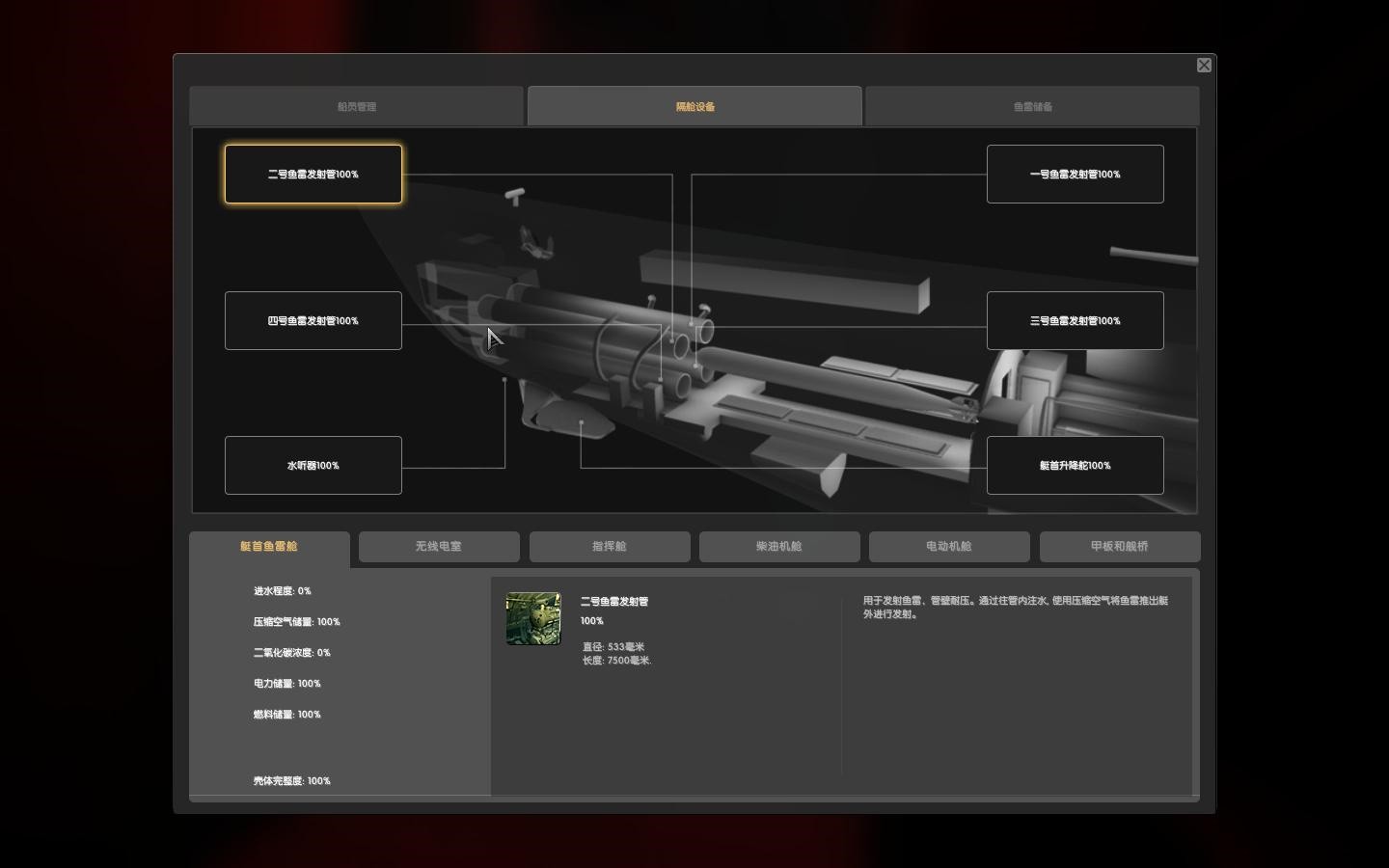1389x868 pixels.
Task: Click the 电力储量: 100% reading
Action: (287, 684)
